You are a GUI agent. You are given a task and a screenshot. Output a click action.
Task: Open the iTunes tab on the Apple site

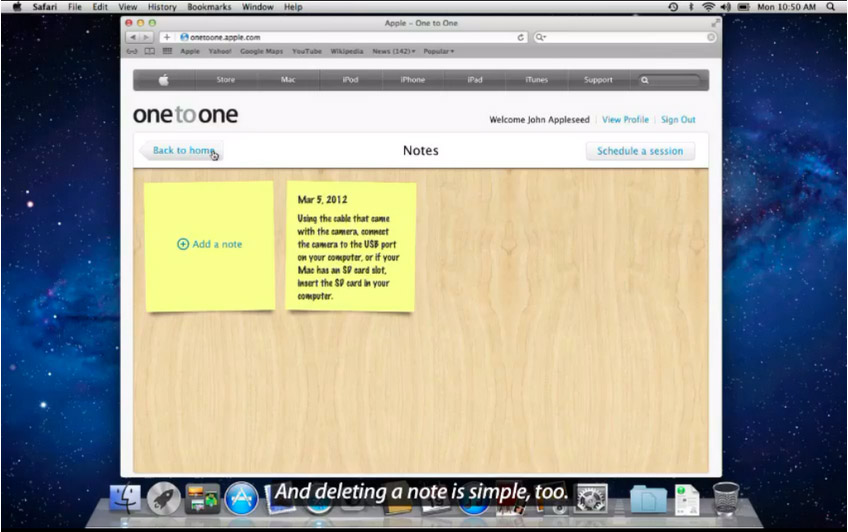(536, 80)
